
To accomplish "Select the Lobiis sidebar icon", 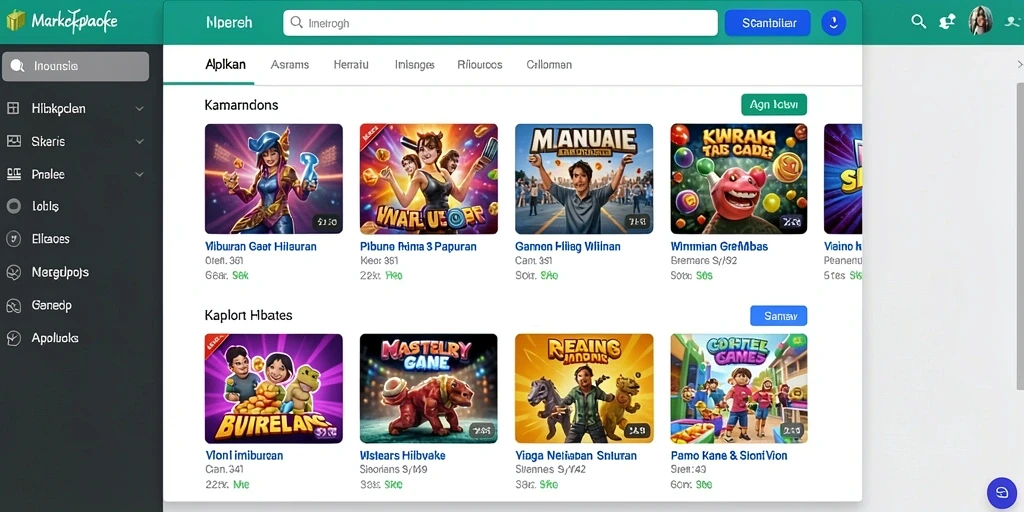I will click(x=14, y=206).
